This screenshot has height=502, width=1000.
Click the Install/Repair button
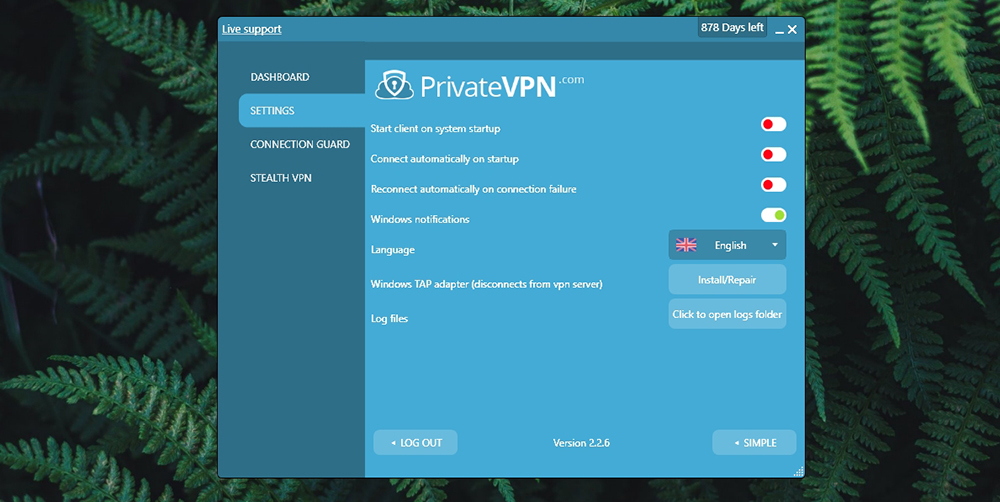[x=727, y=279]
